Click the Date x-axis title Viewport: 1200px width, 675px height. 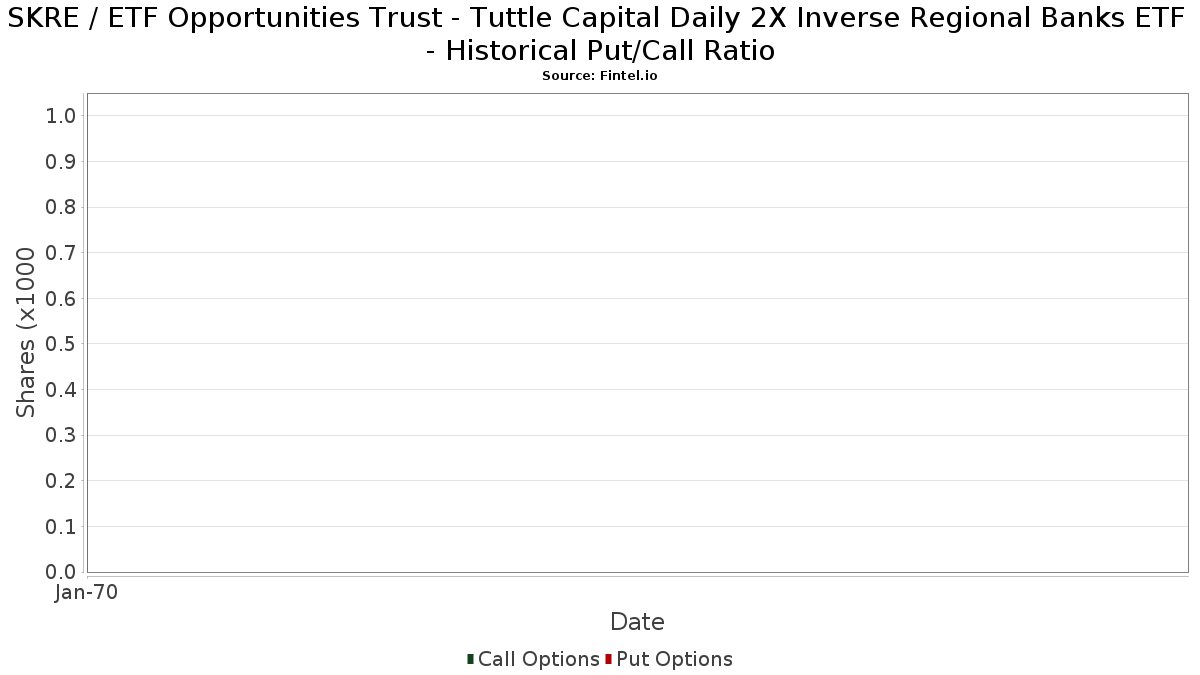point(637,622)
